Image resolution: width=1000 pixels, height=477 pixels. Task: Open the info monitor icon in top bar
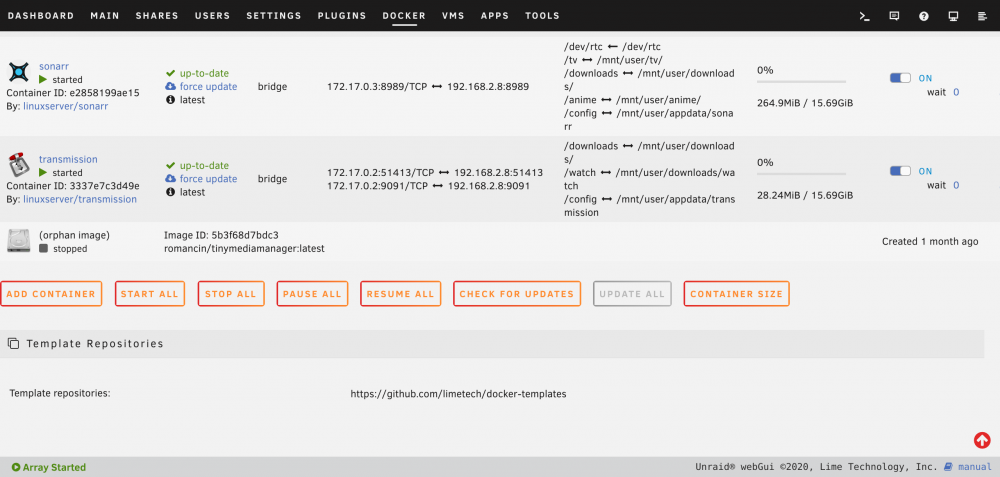tap(953, 16)
